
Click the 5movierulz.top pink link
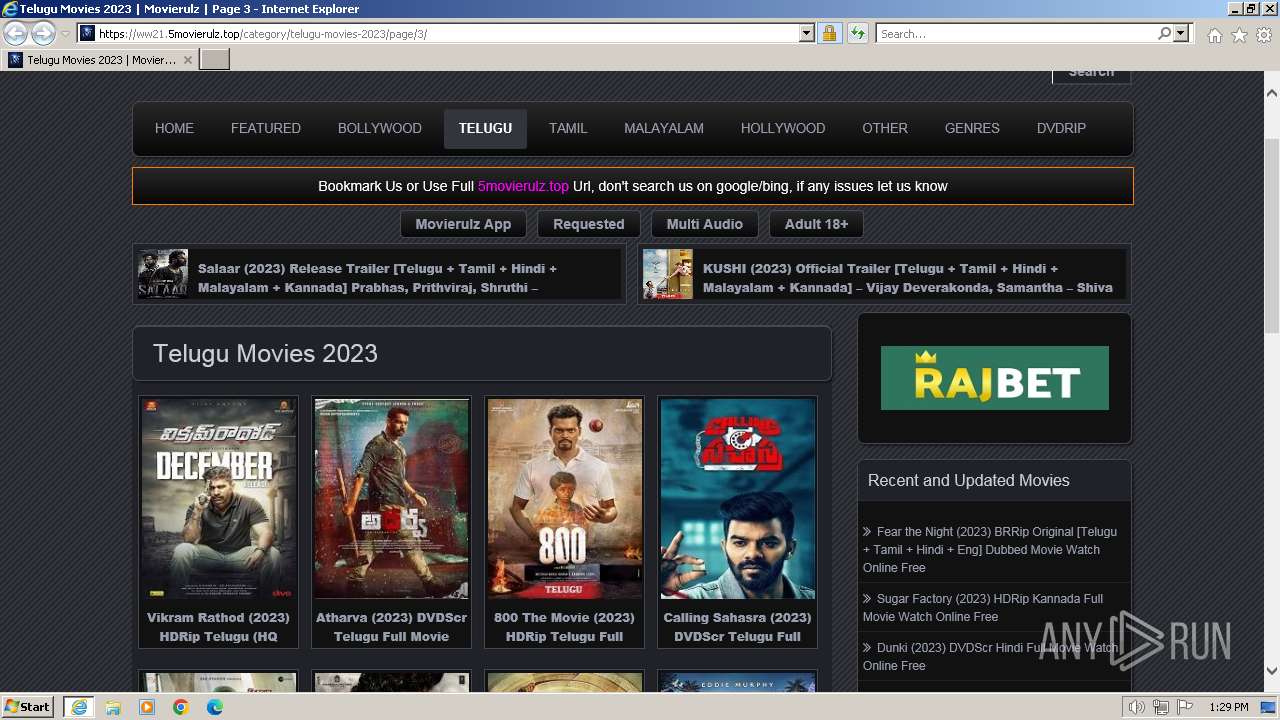(x=523, y=186)
